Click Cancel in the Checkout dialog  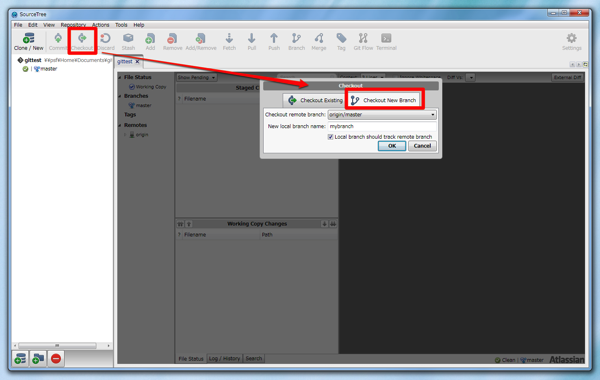(422, 146)
